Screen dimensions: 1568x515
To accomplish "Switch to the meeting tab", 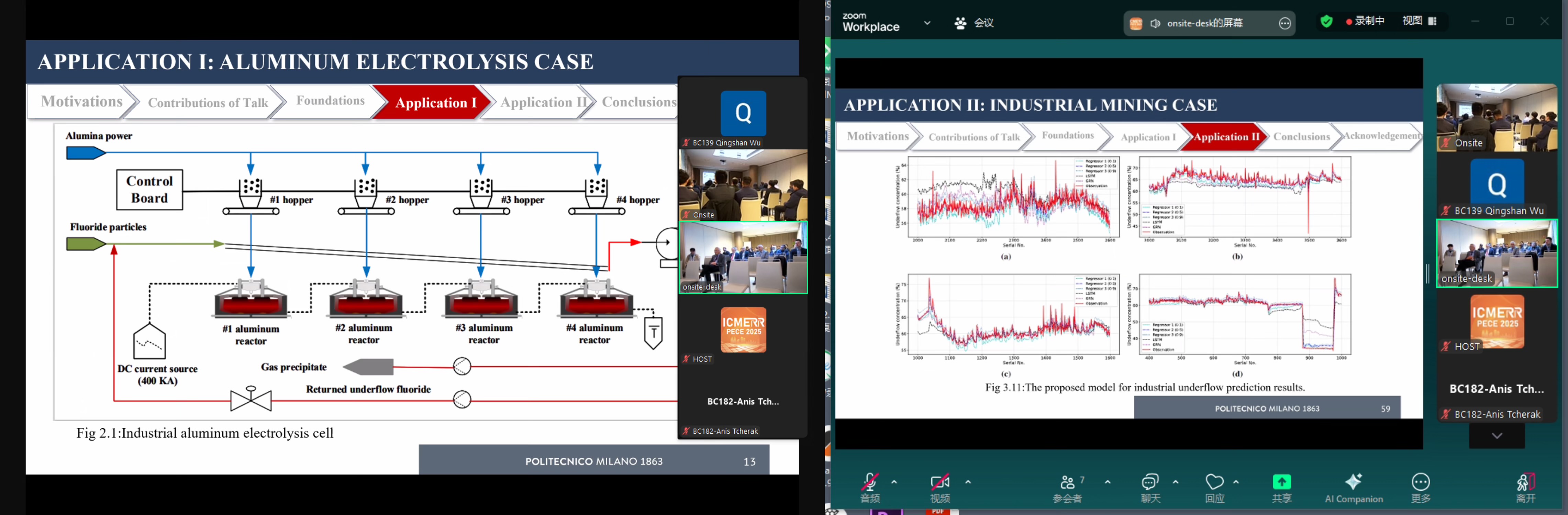I will [975, 23].
